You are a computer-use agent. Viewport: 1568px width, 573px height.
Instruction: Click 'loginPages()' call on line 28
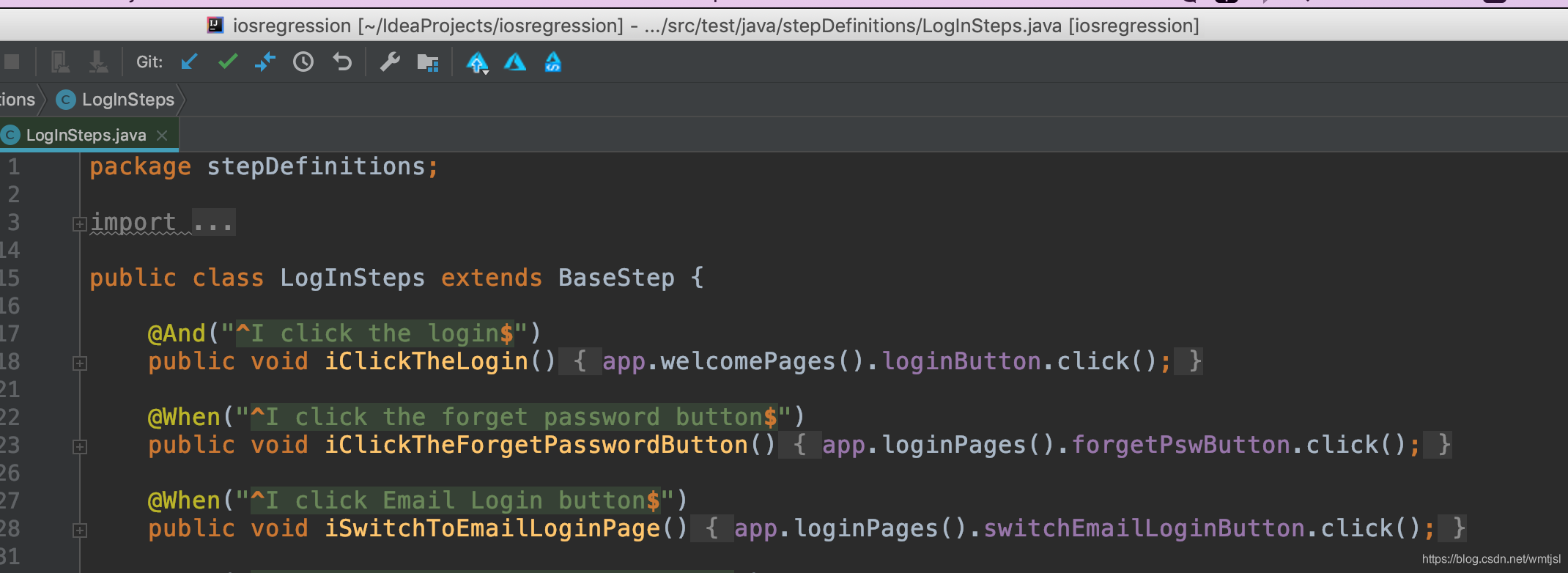click(880, 528)
